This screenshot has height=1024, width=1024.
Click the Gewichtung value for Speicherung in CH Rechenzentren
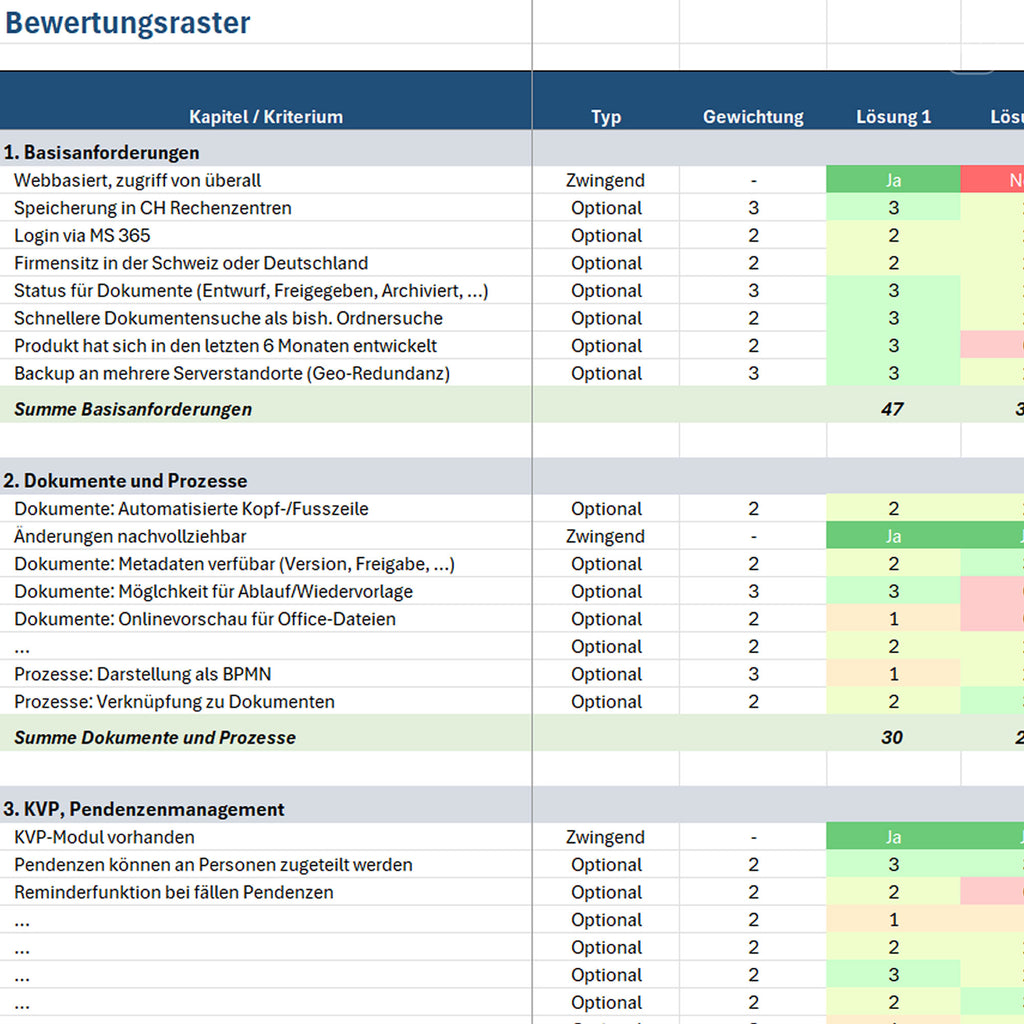coord(753,208)
